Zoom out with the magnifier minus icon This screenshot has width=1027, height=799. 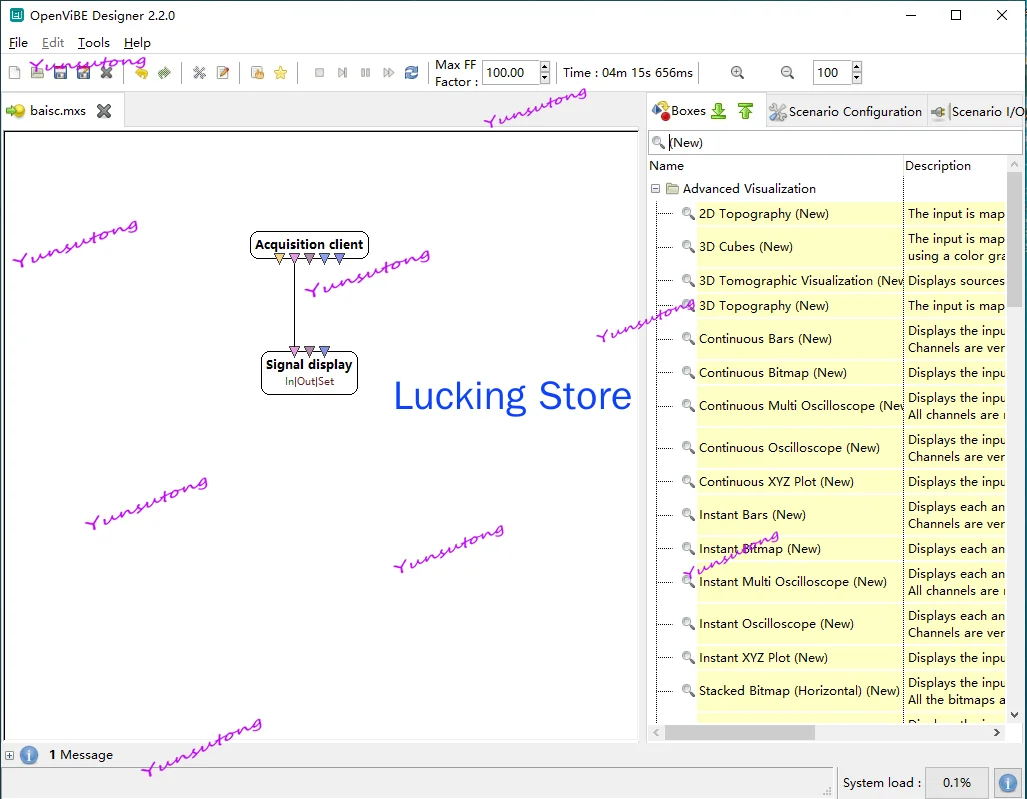click(x=788, y=73)
